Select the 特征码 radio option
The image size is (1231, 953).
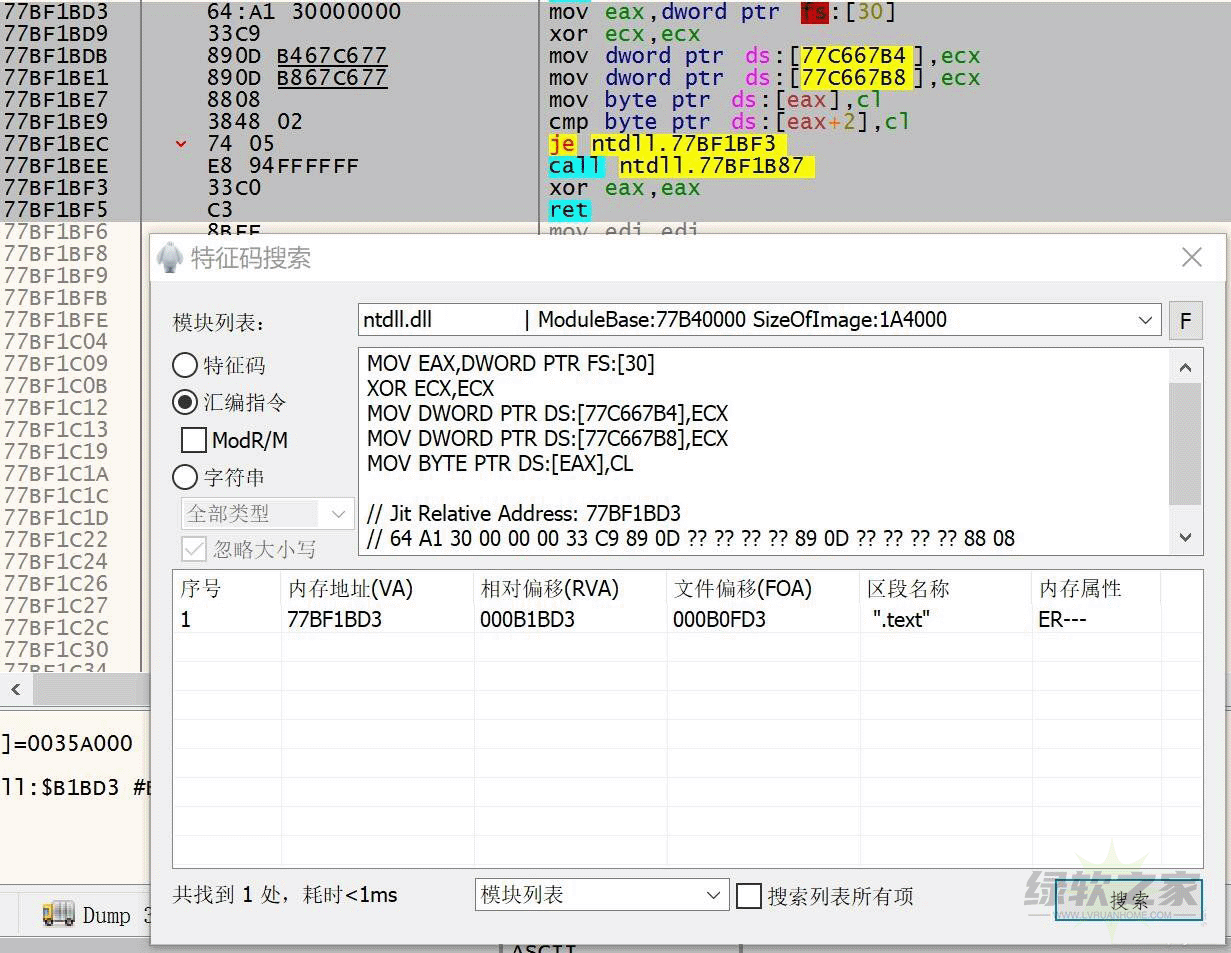185,365
